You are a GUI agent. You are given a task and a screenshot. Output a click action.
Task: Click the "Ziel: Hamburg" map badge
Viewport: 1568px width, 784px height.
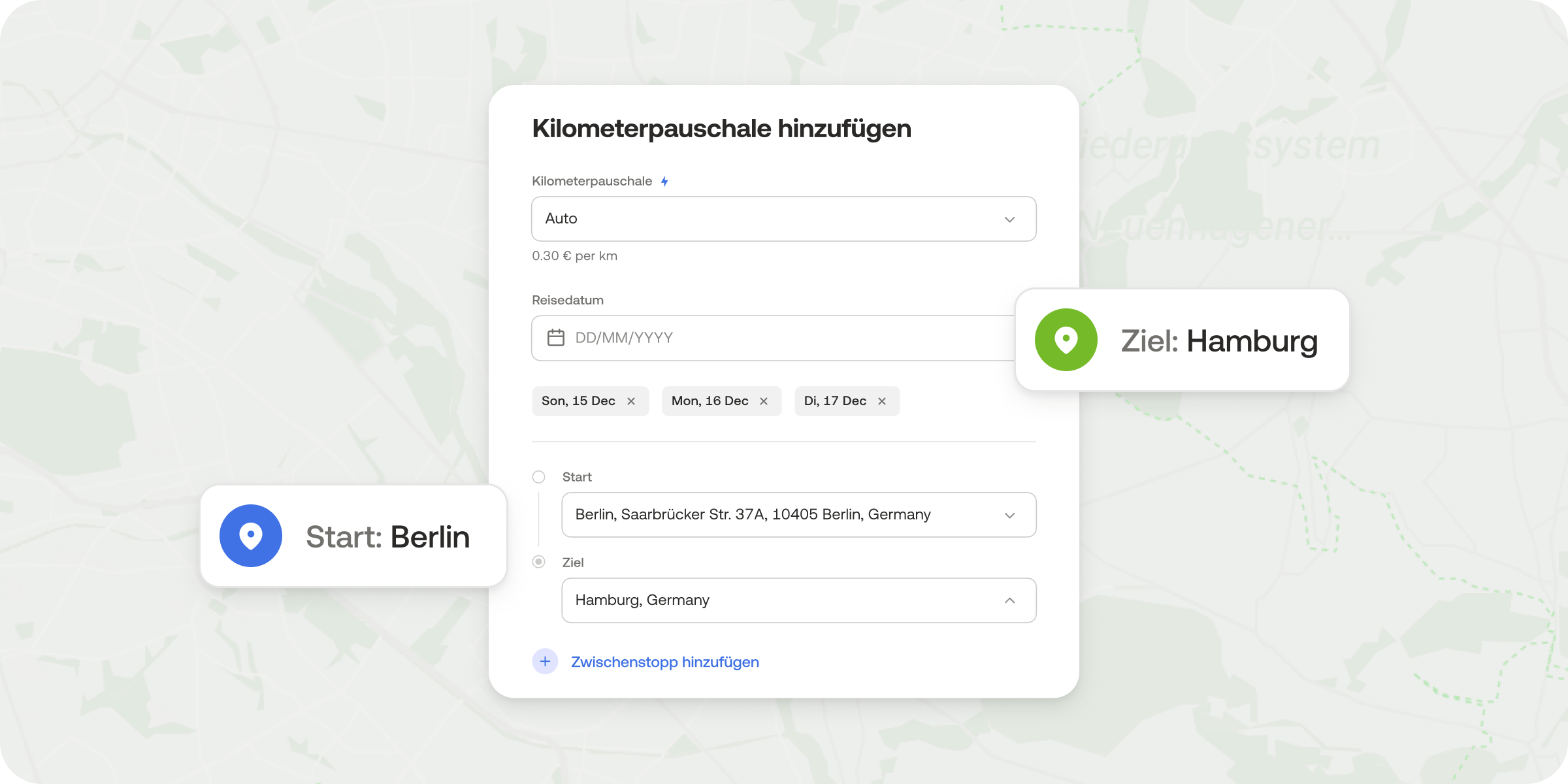click(x=1183, y=340)
